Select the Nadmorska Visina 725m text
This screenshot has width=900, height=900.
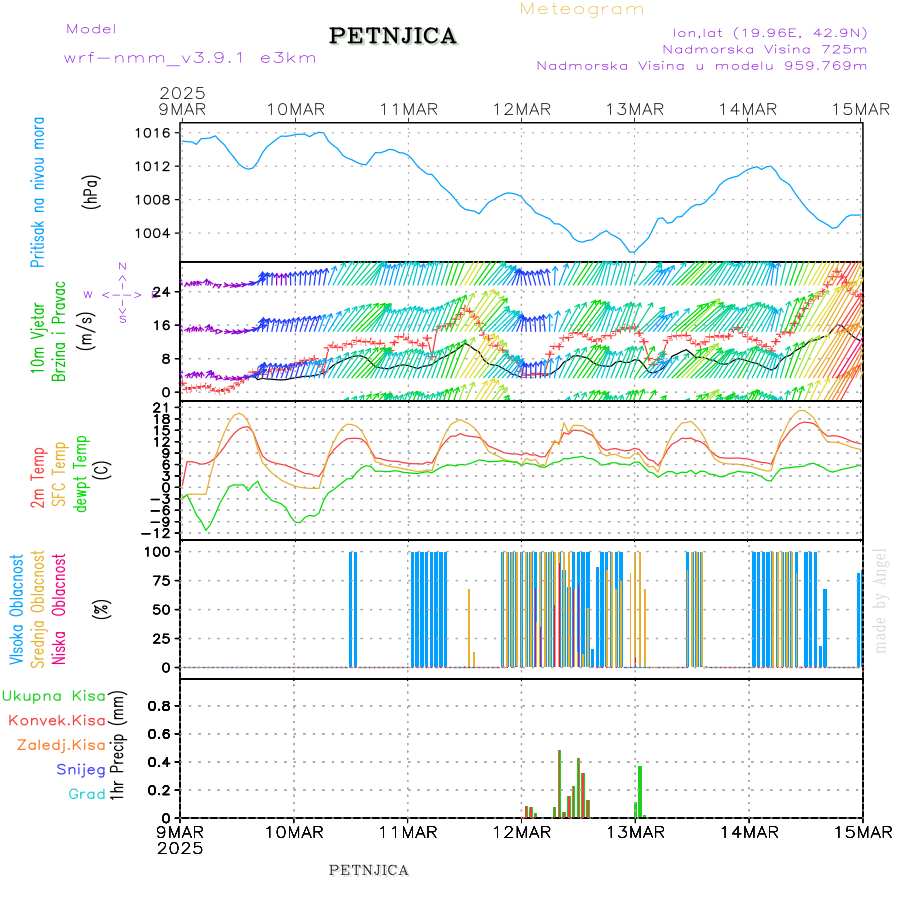click(x=765, y=48)
